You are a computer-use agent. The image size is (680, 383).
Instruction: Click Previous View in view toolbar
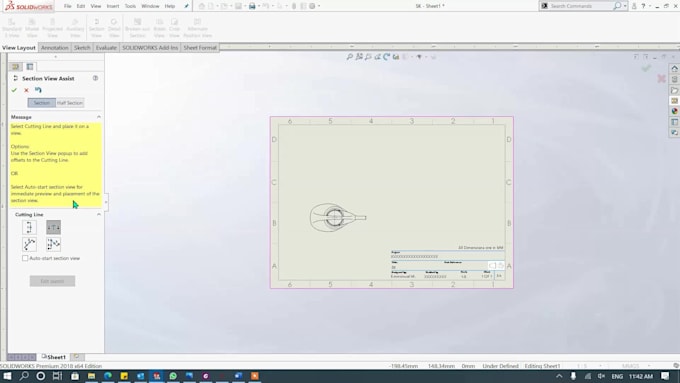[368, 57]
